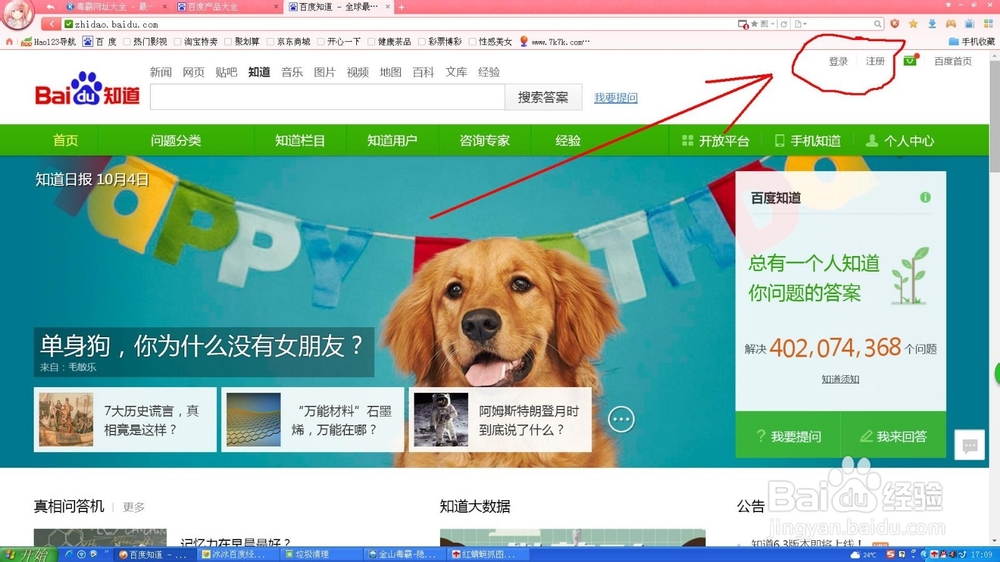Open the 问题分类 navigation item
The image size is (1000, 562).
[x=176, y=140]
